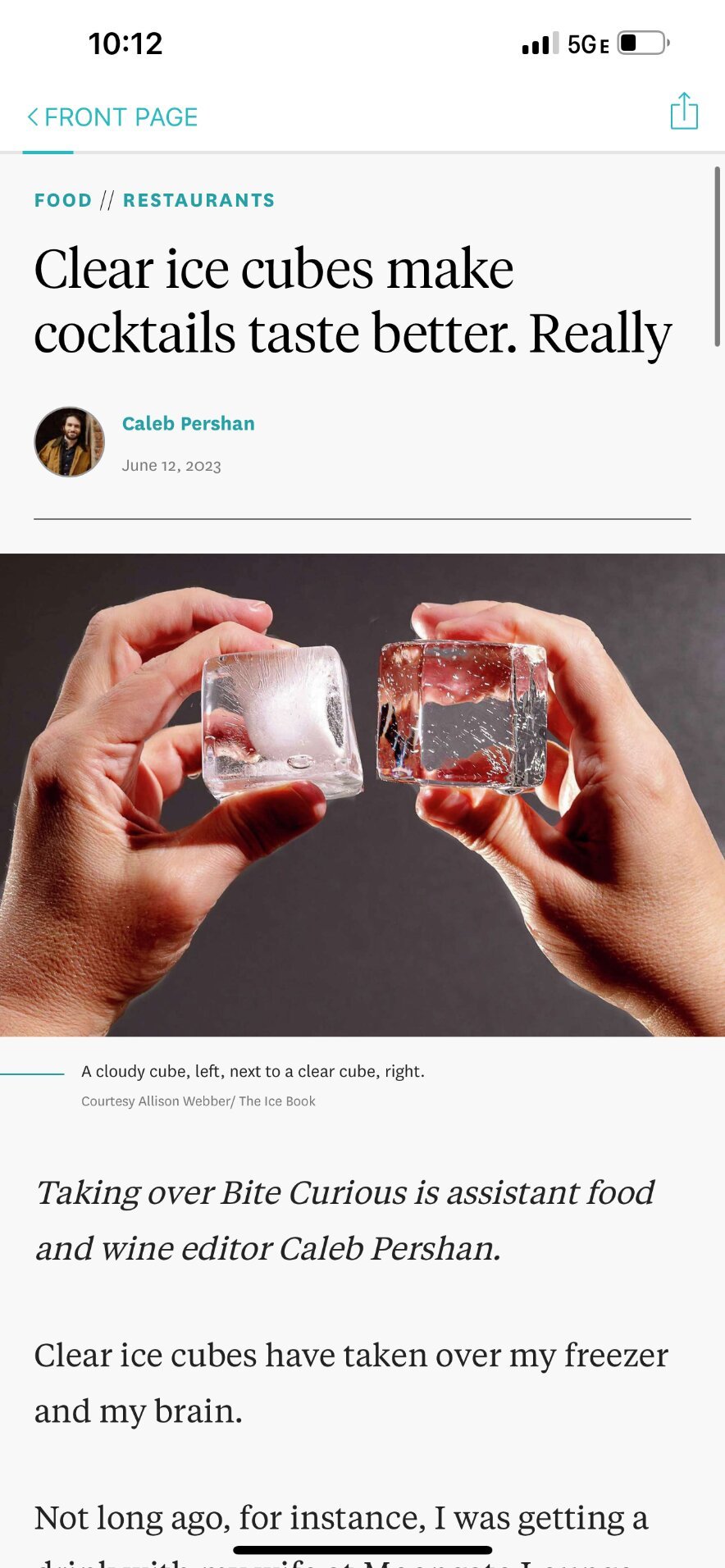
Task: Tap the cloudy ice cube in the photo
Action: [280, 722]
